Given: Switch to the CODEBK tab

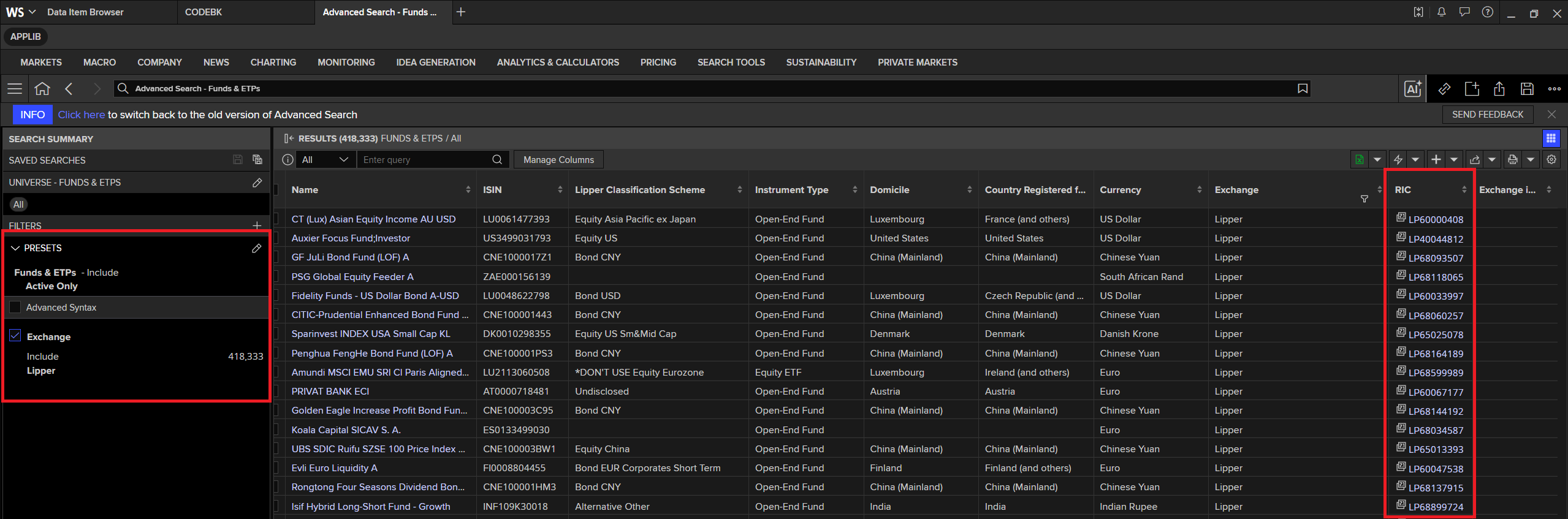Looking at the screenshot, I should coord(204,12).
